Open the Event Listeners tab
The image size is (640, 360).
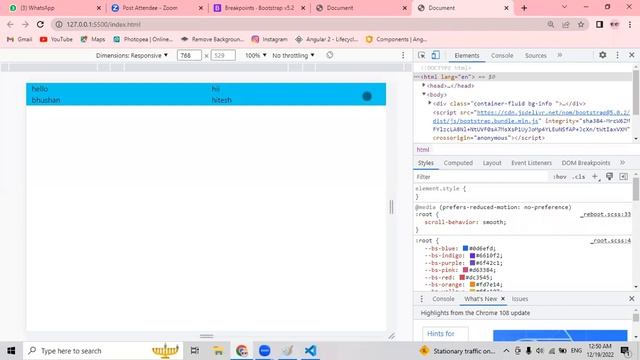pos(531,163)
